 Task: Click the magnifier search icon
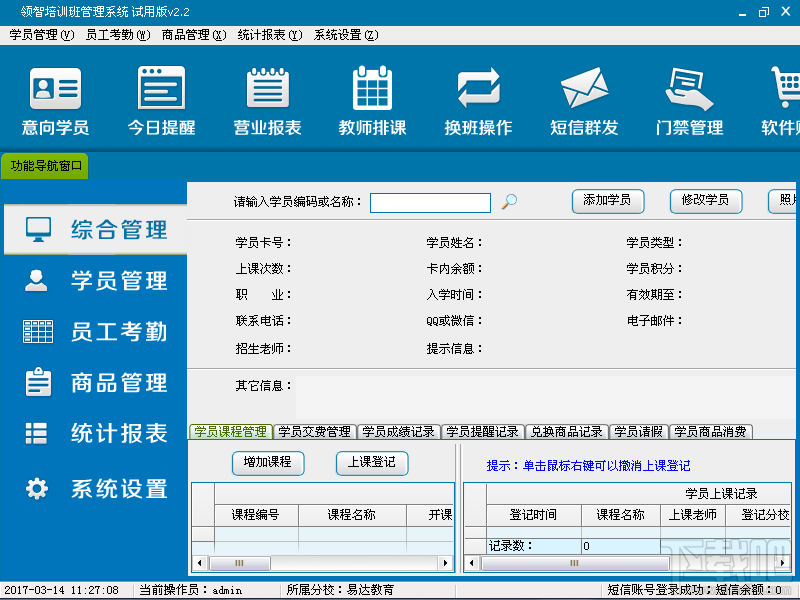click(509, 202)
